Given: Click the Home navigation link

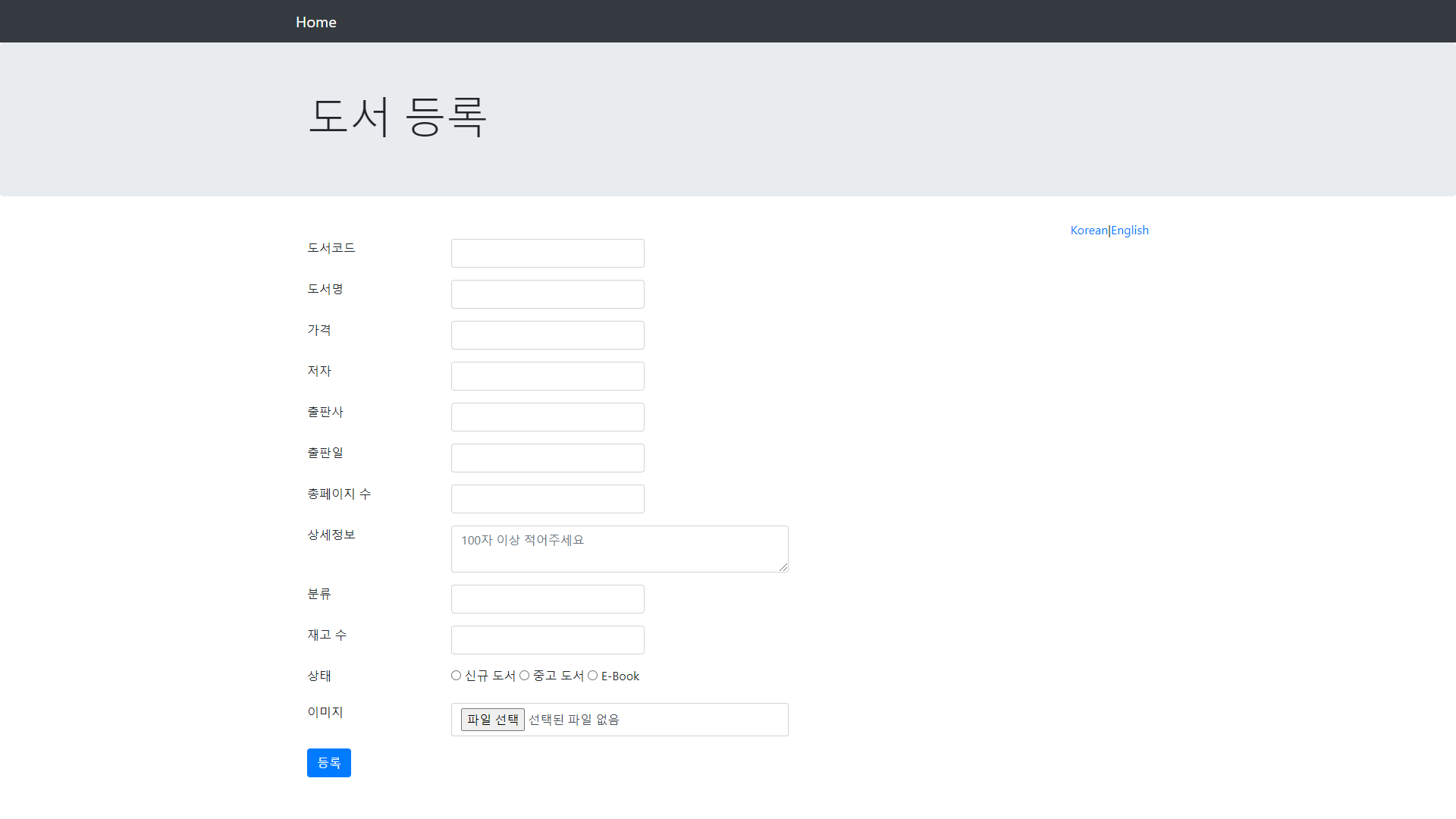Looking at the screenshot, I should [315, 22].
